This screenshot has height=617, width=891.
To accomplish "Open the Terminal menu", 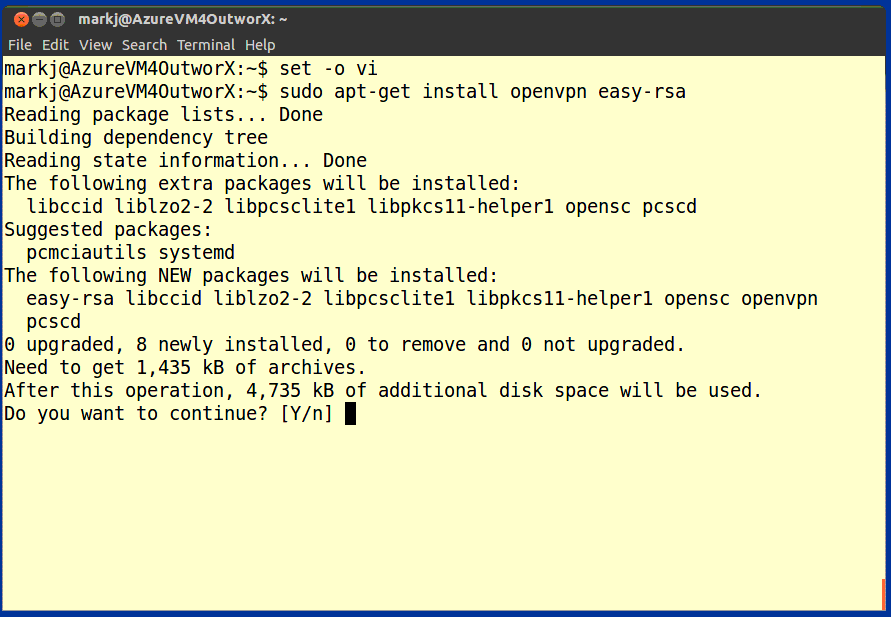I will click(x=206, y=45).
